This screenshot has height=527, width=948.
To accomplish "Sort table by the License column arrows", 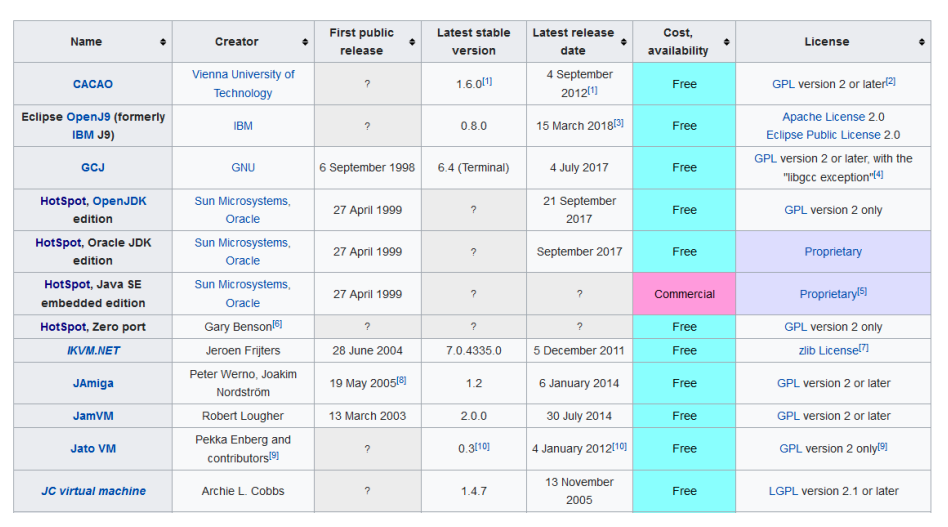I will pos(922,42).
